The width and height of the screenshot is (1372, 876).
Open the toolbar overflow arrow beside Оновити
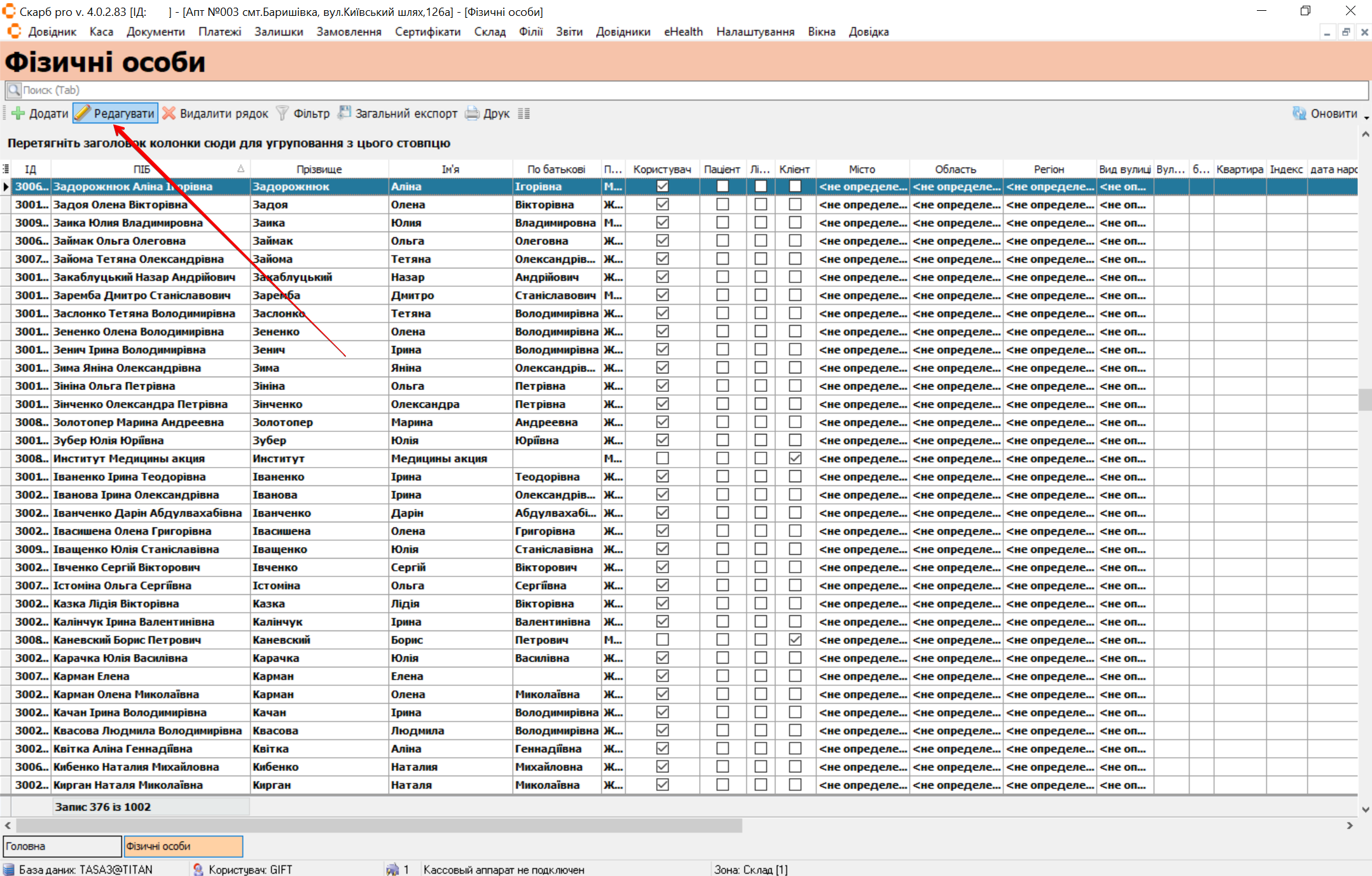[1366, 118]
